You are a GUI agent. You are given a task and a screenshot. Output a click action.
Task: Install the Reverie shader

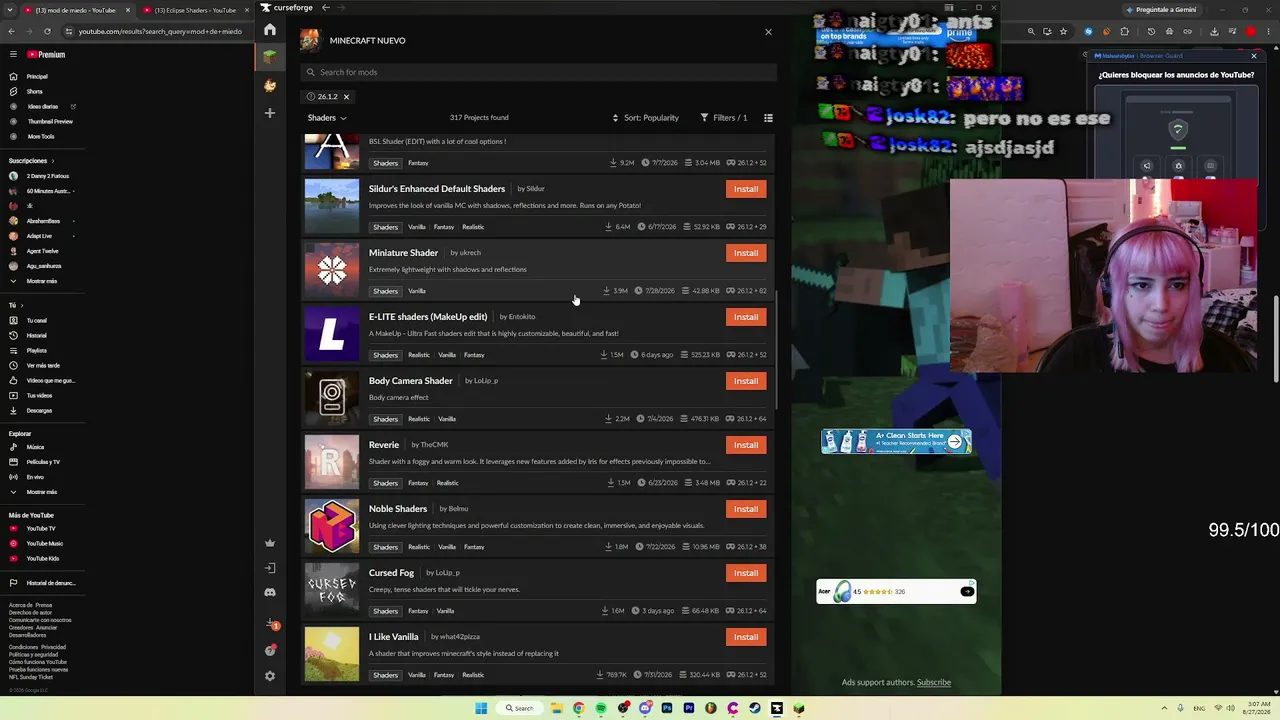(x=746, y=445)
